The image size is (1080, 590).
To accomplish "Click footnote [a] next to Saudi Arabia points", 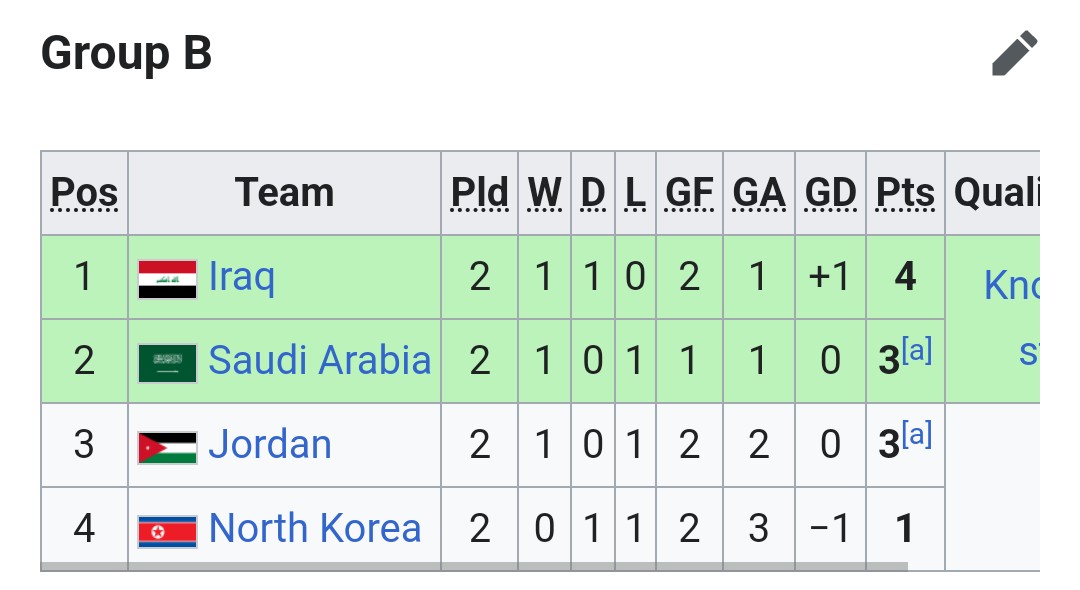I will [x=917, y=350].
